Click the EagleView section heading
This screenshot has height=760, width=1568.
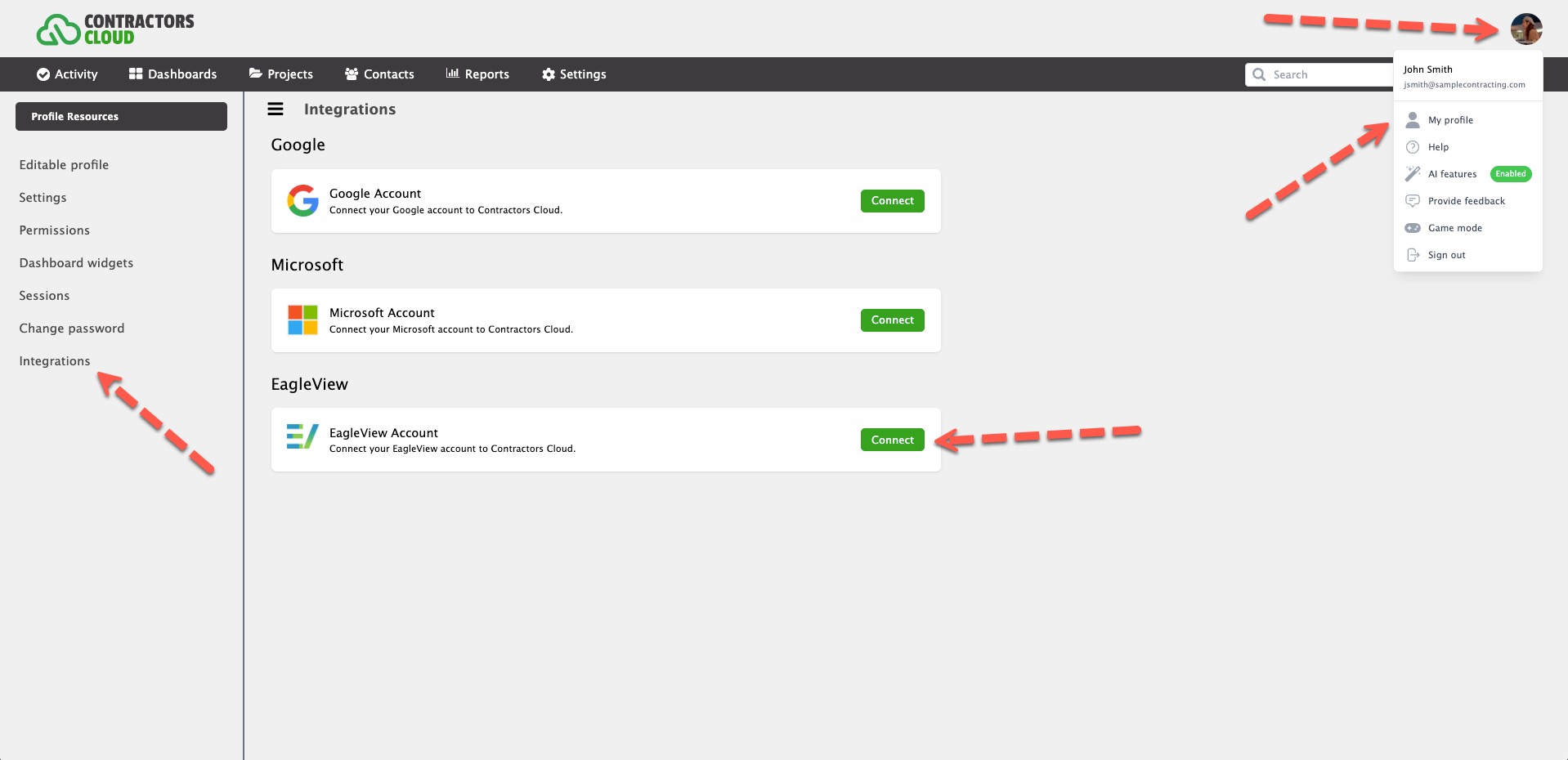(309, 385)
